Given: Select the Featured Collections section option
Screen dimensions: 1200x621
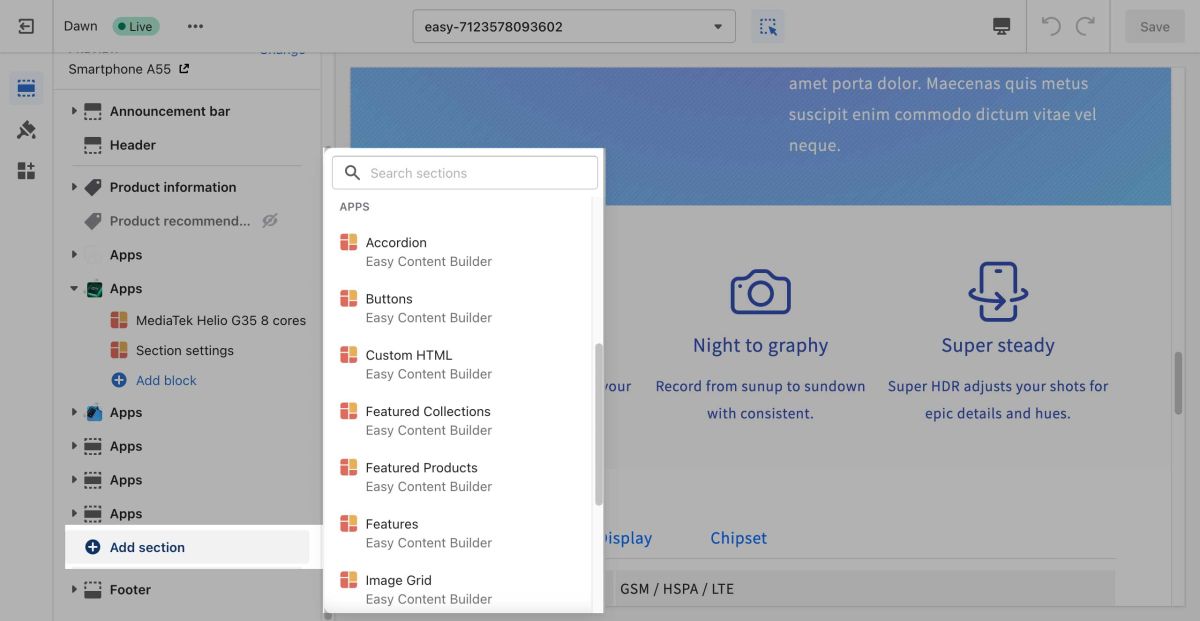Looking at the screenshot, I should [x=462, y=420].
